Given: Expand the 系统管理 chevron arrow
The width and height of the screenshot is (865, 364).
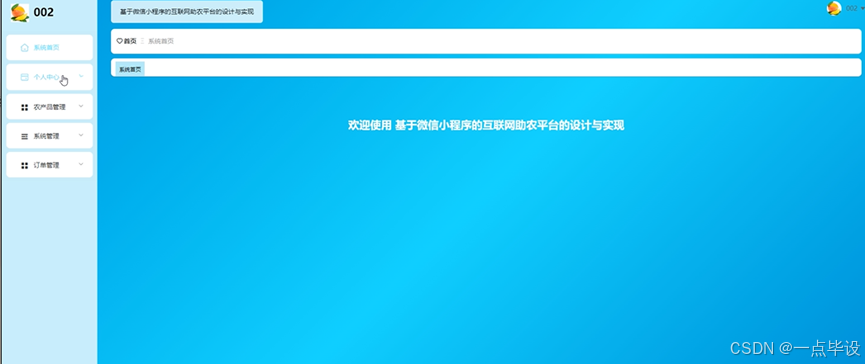Looking at the screenshot, I should tap(81, 135).
